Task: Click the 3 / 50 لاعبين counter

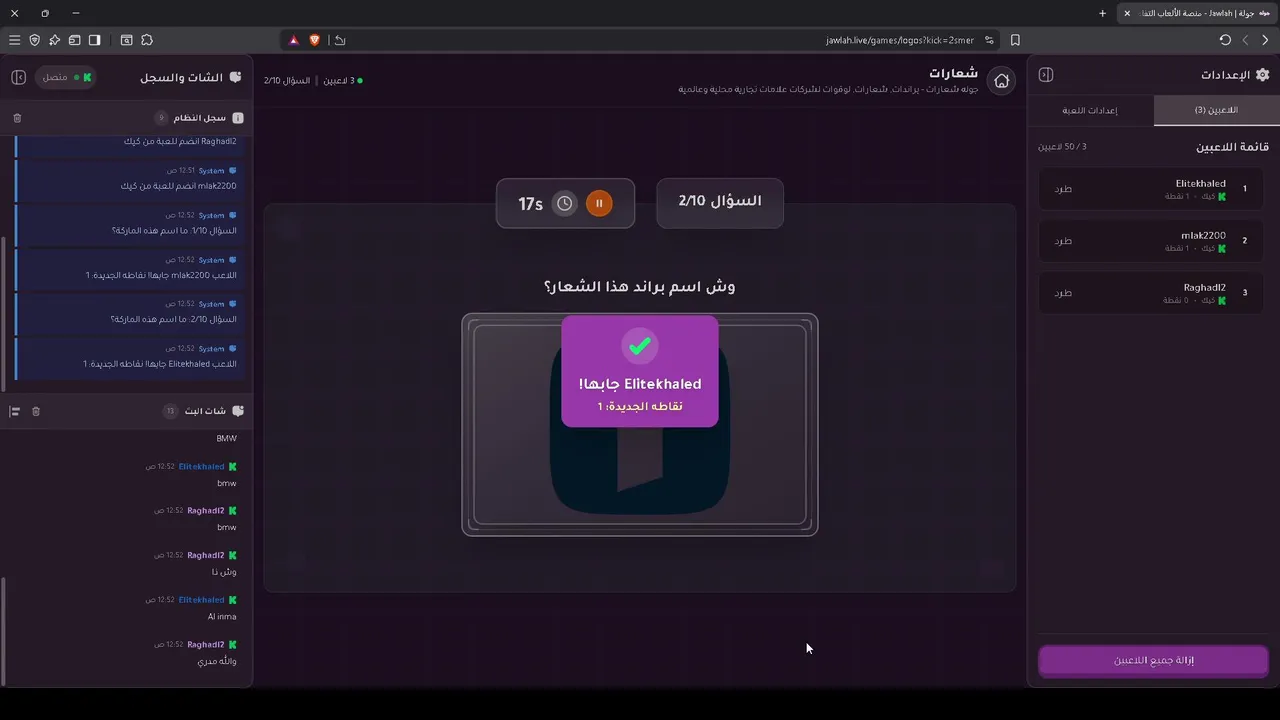Action: click(1062, 147)
